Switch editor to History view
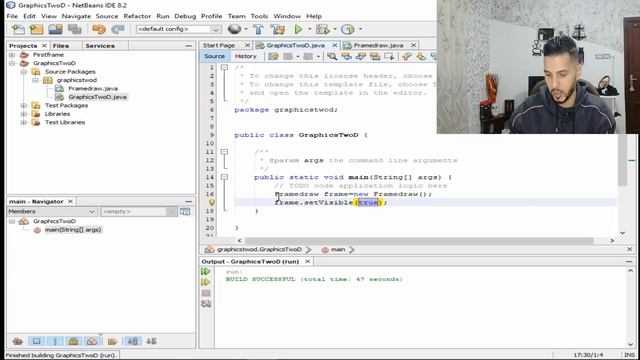Screen dimensions: 640x360 [x=245, y=56]
